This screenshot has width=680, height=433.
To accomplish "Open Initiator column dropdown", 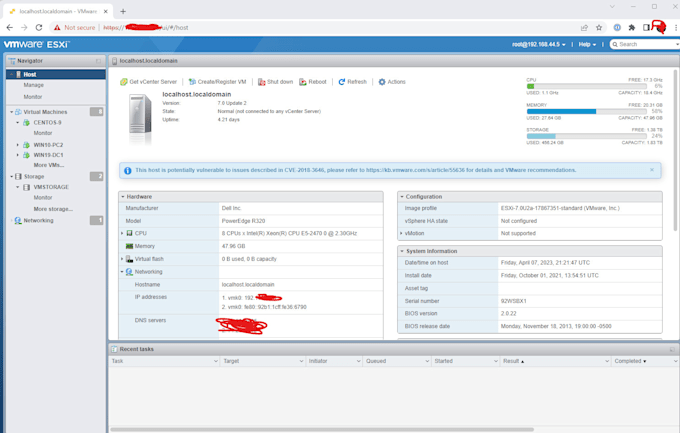I will [x=359, y=361].
